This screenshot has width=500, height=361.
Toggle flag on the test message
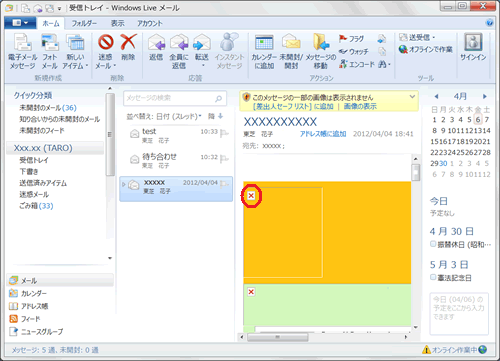224,133
